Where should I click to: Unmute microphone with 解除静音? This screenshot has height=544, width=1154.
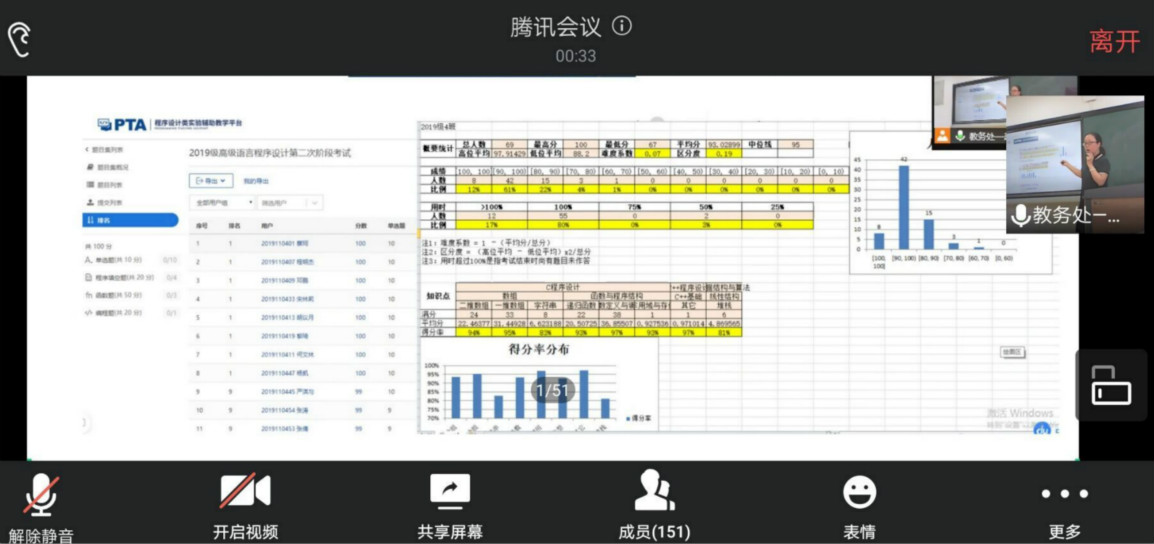[41, 506]
